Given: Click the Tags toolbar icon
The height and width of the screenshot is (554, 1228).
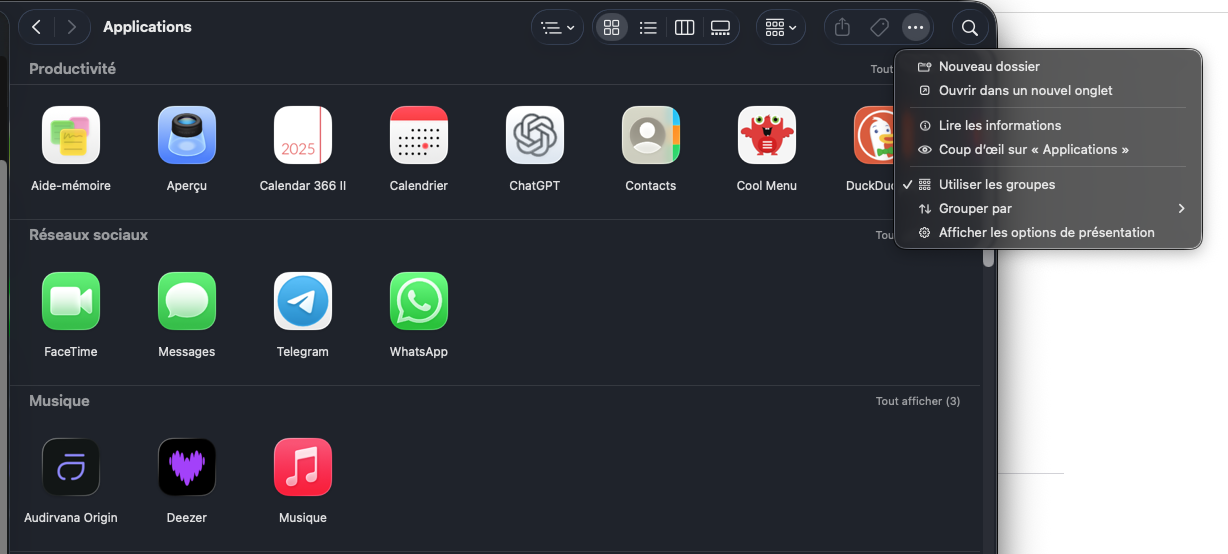Looking at the screenshot, I should (x=879, y=27).
